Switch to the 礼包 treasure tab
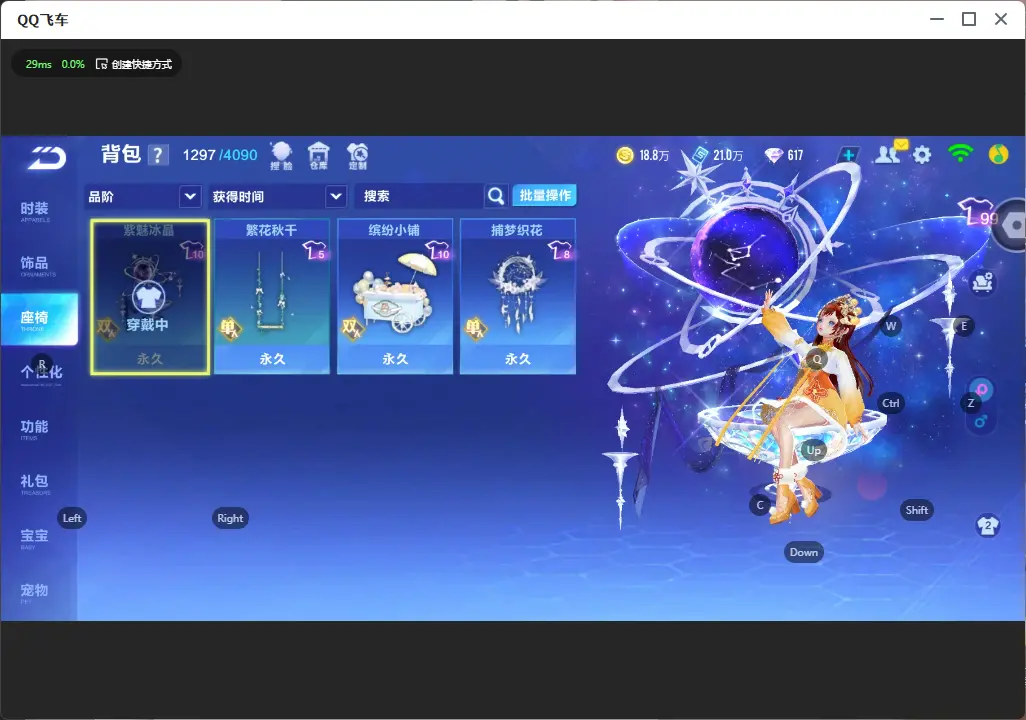This screenshot has width=1026, height=720. (35, 483)
